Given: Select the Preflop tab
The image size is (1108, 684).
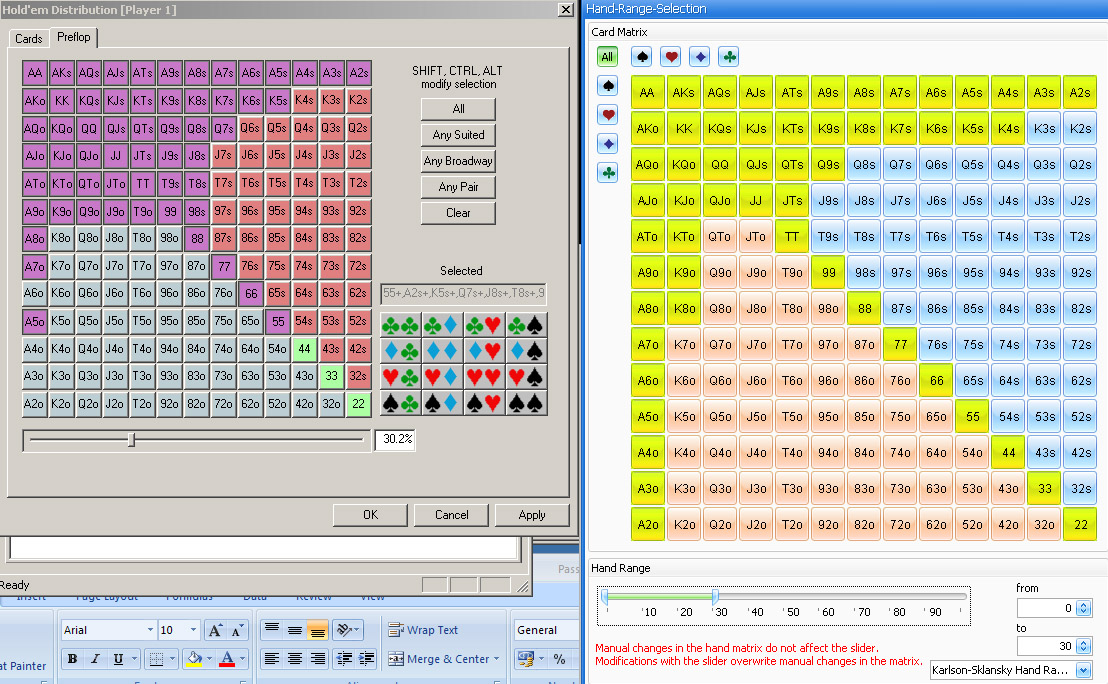Looking at the screenshot, I should pos(73,37).
